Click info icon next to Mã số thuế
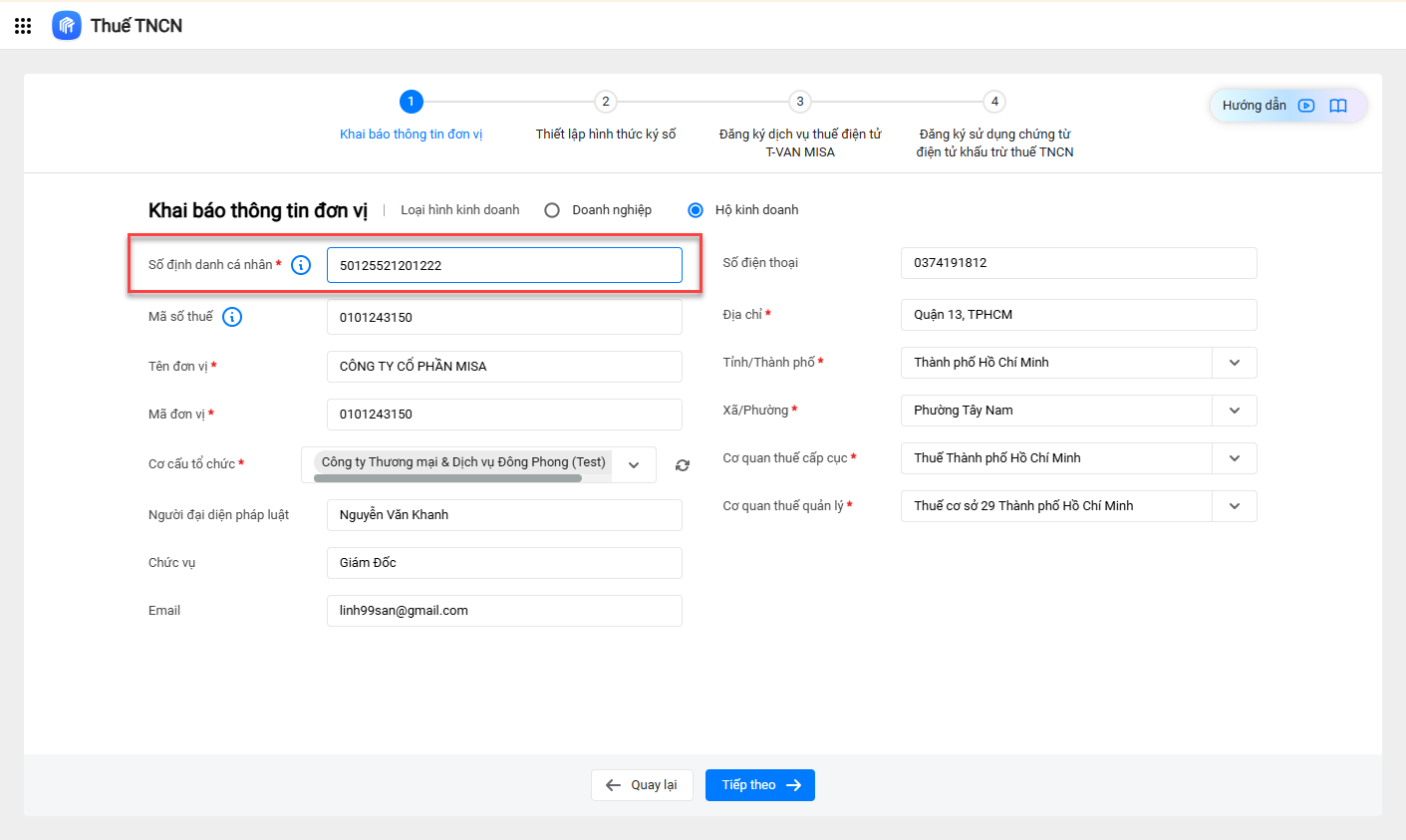The height and width of the screenshot is (840, 1406). click(232, 317)
